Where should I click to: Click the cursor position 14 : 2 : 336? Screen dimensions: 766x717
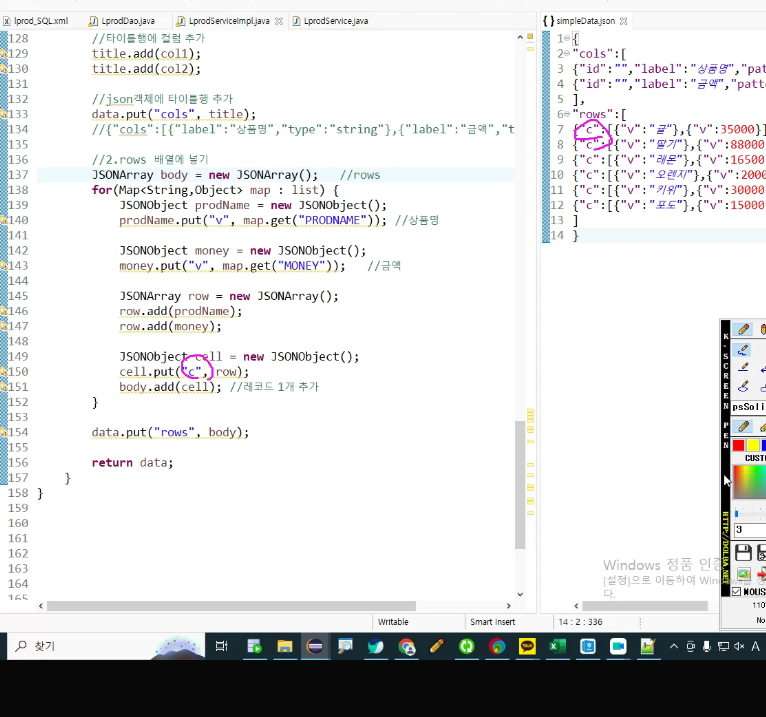580,622
